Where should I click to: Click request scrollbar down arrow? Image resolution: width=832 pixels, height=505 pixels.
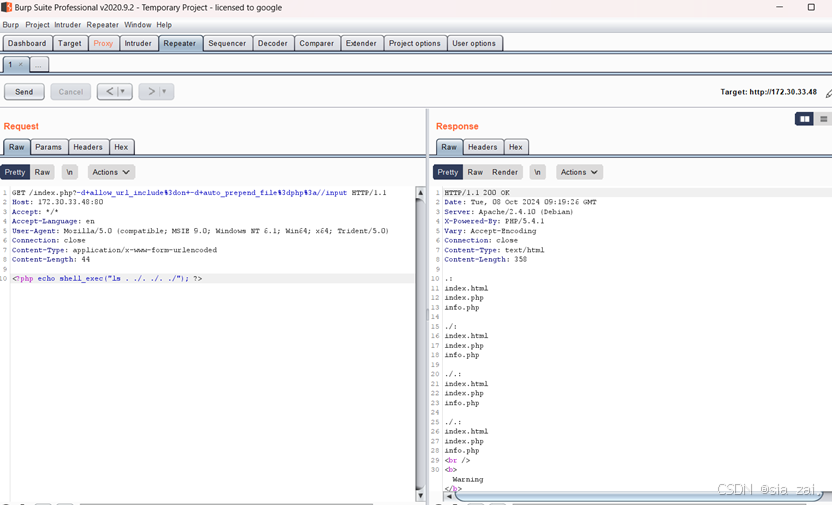point(420,496)
